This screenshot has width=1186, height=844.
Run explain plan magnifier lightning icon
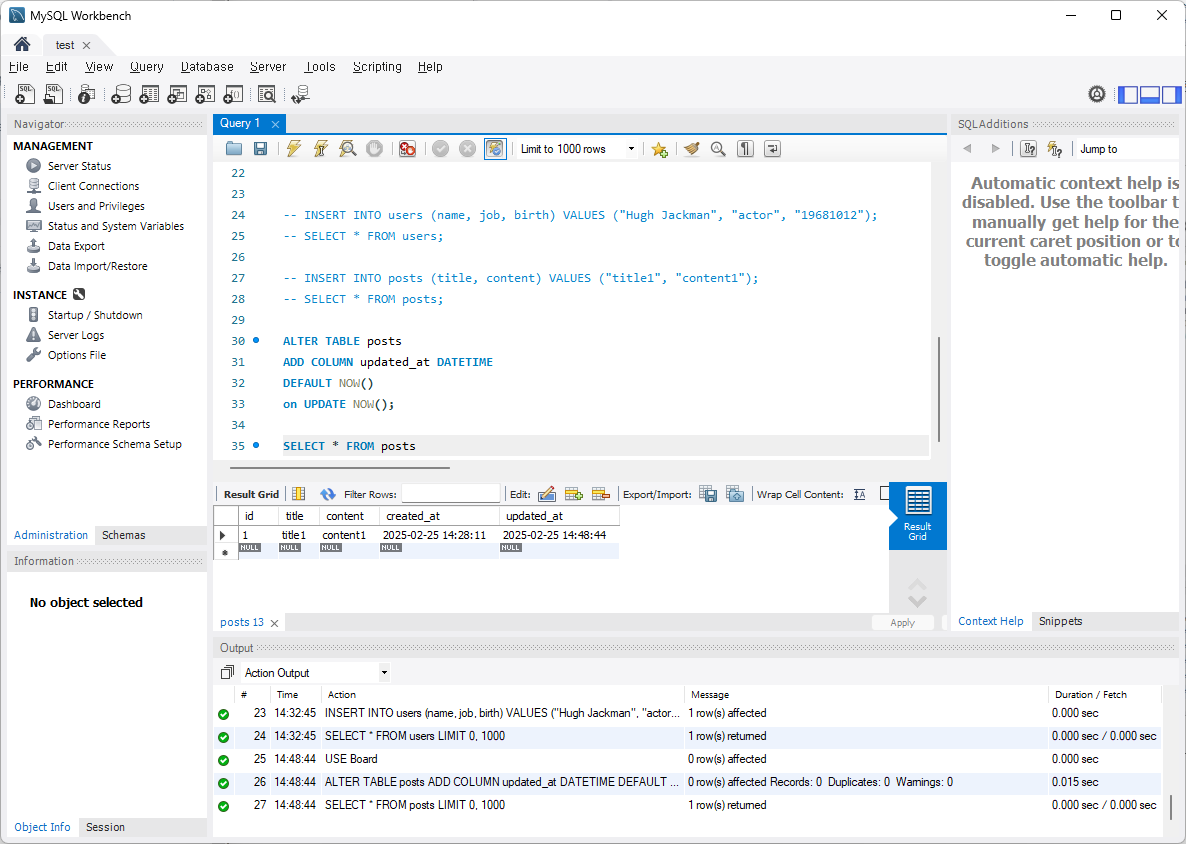[x=348, y=149]
